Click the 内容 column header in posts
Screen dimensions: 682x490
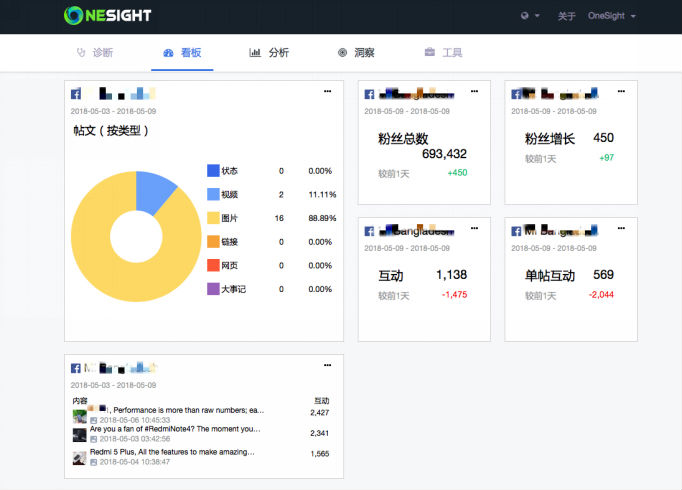tap(80, 400)
